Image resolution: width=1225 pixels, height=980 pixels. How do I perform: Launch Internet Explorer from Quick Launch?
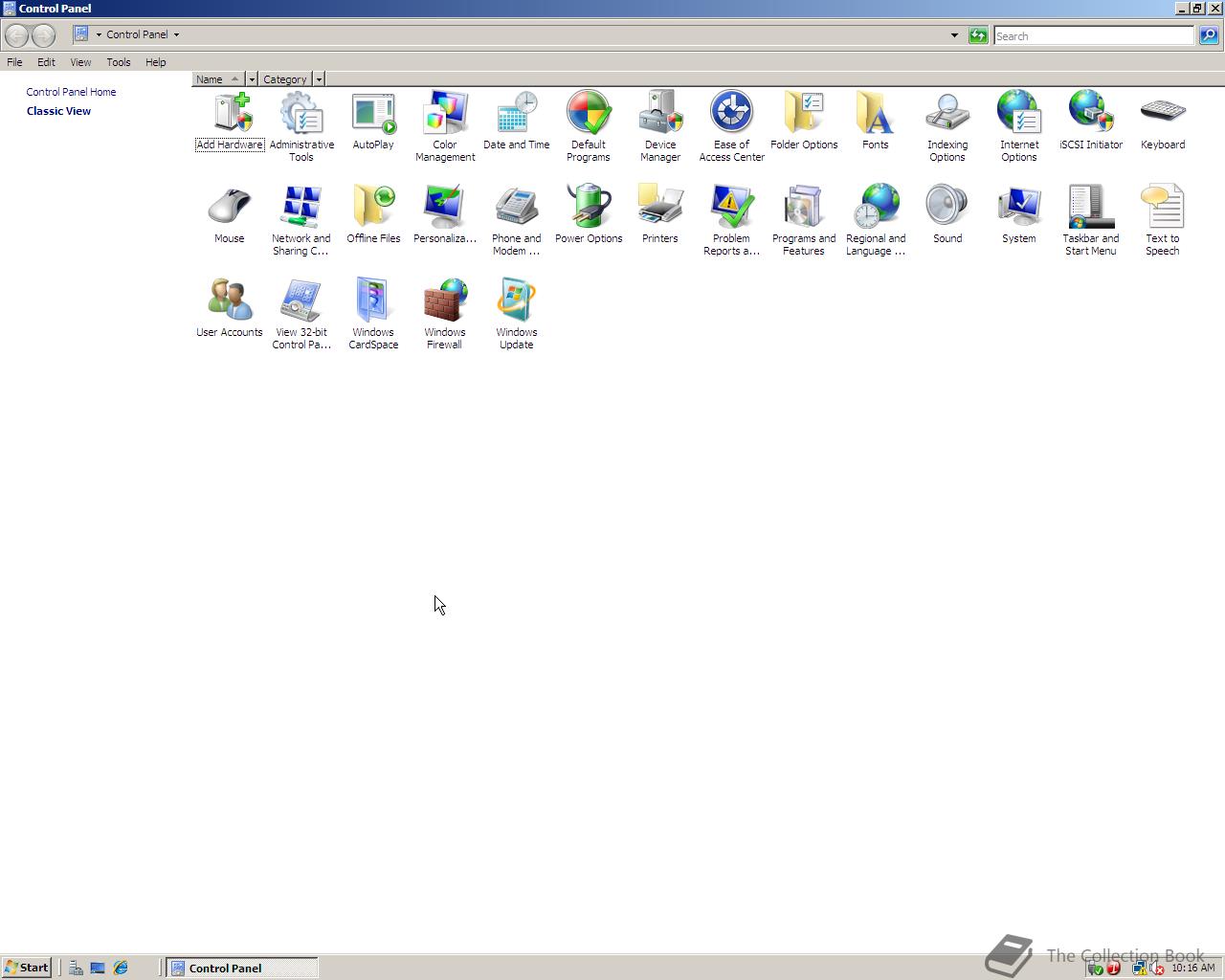pos(121,968)
